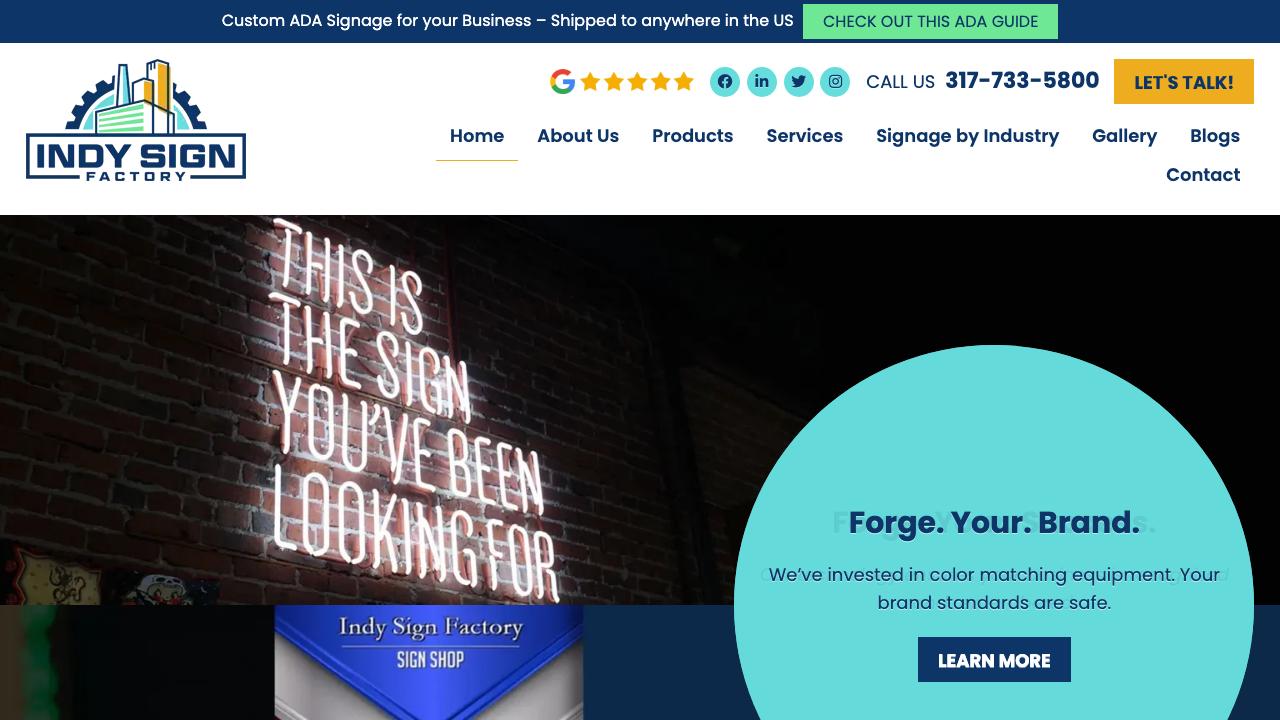1280x720 pixels.
Task: Click the LET'S TALK! button
Action: tap(1184, 82)
